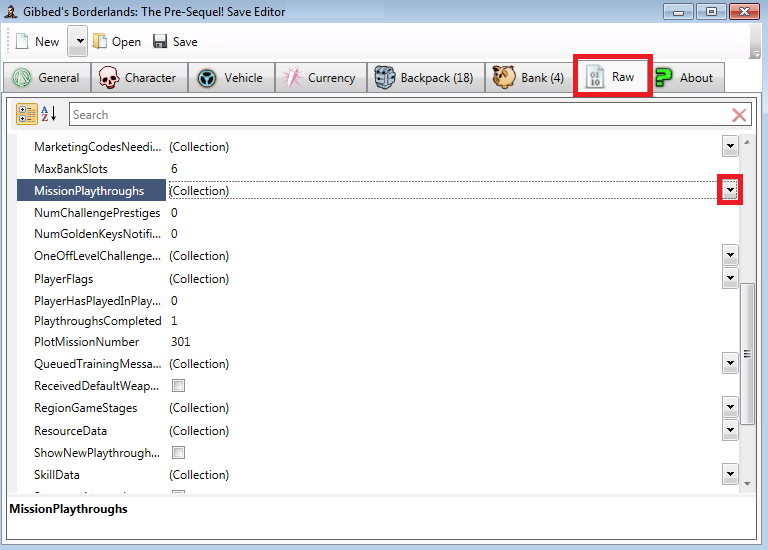Select PlayerHasPlayedInPlay... property
Screen dimensions: 768x550
point(97,301)
